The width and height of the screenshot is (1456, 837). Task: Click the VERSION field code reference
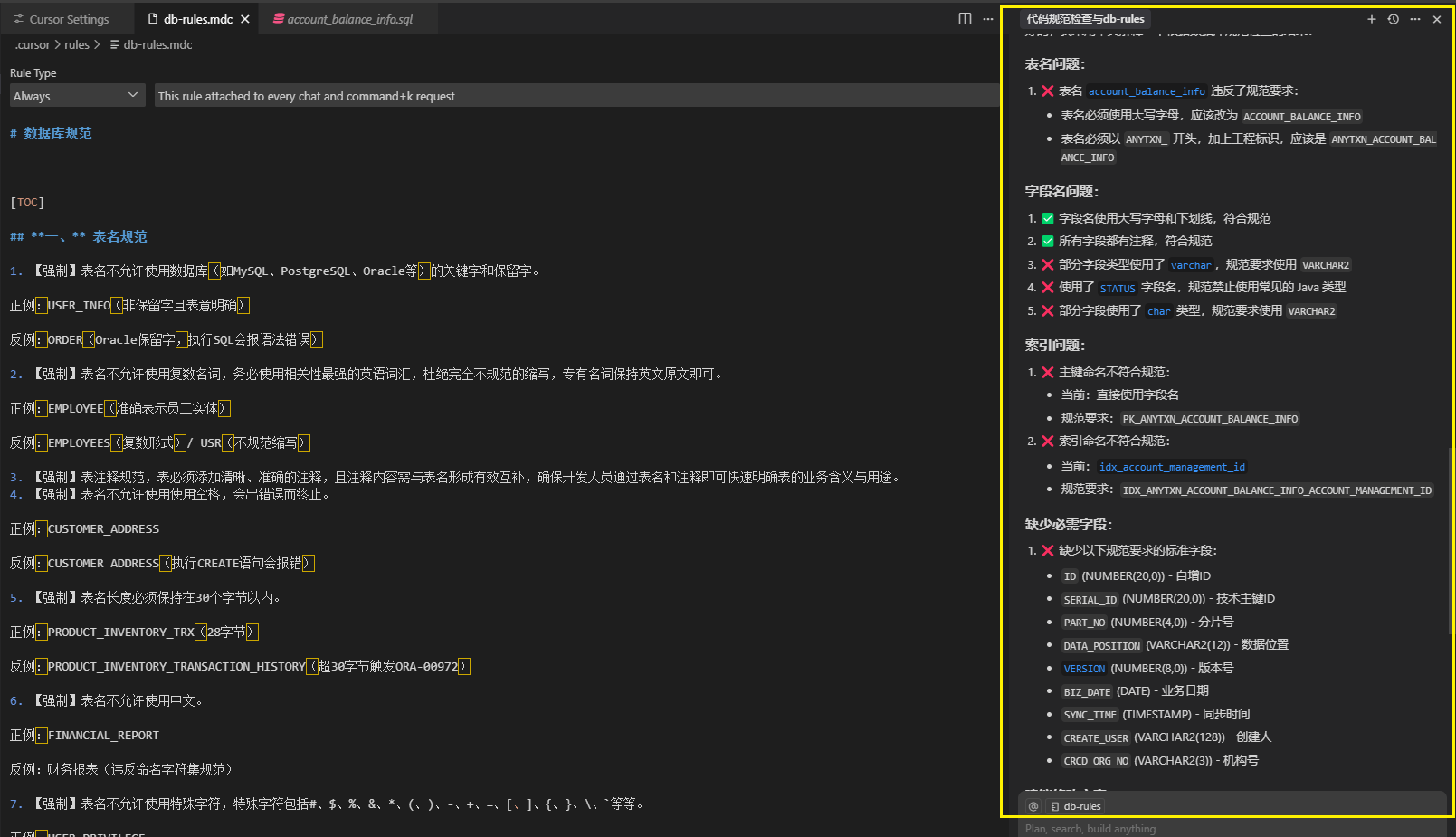1084,670
